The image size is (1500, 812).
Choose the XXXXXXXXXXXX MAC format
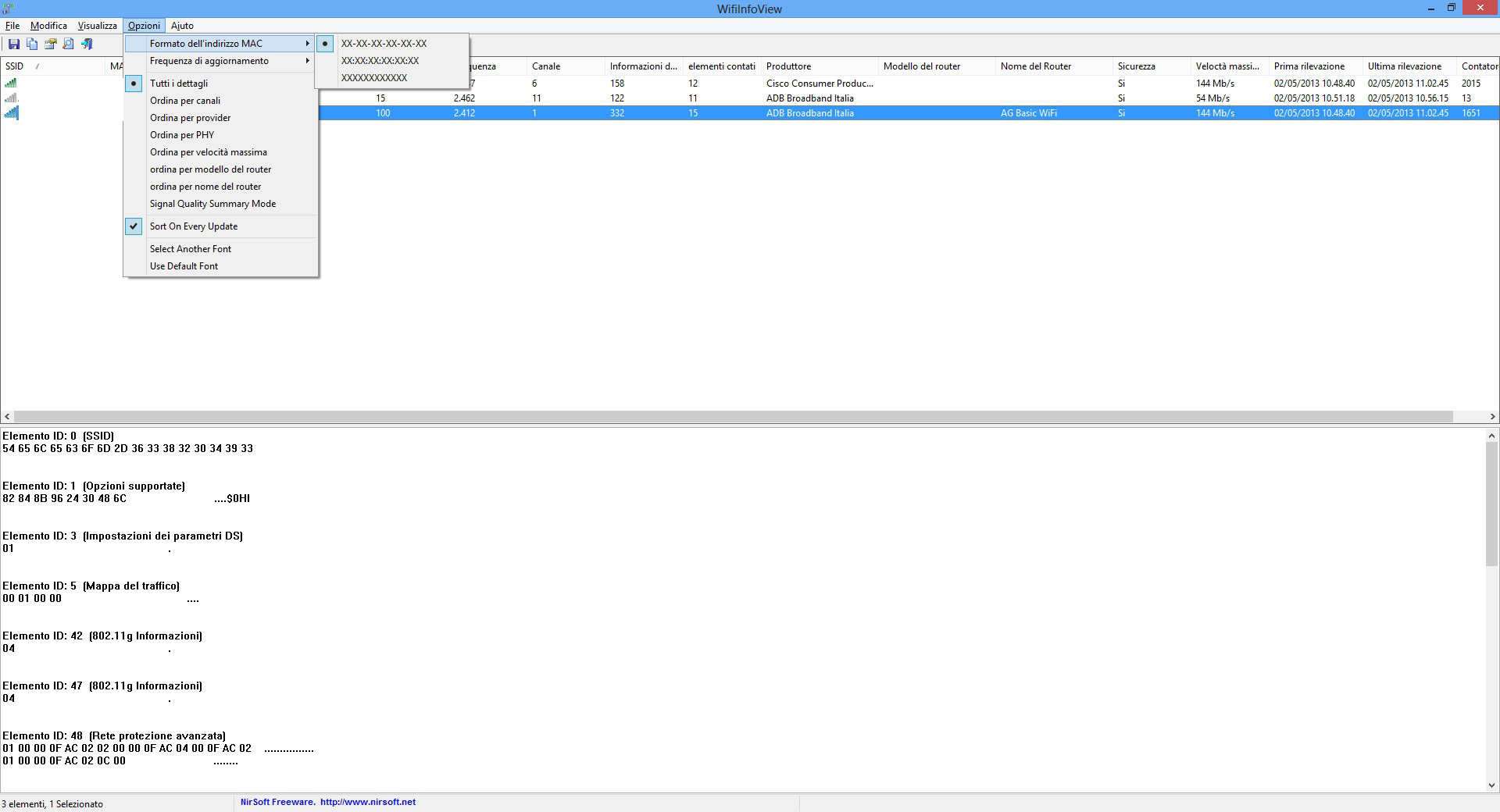392,78
